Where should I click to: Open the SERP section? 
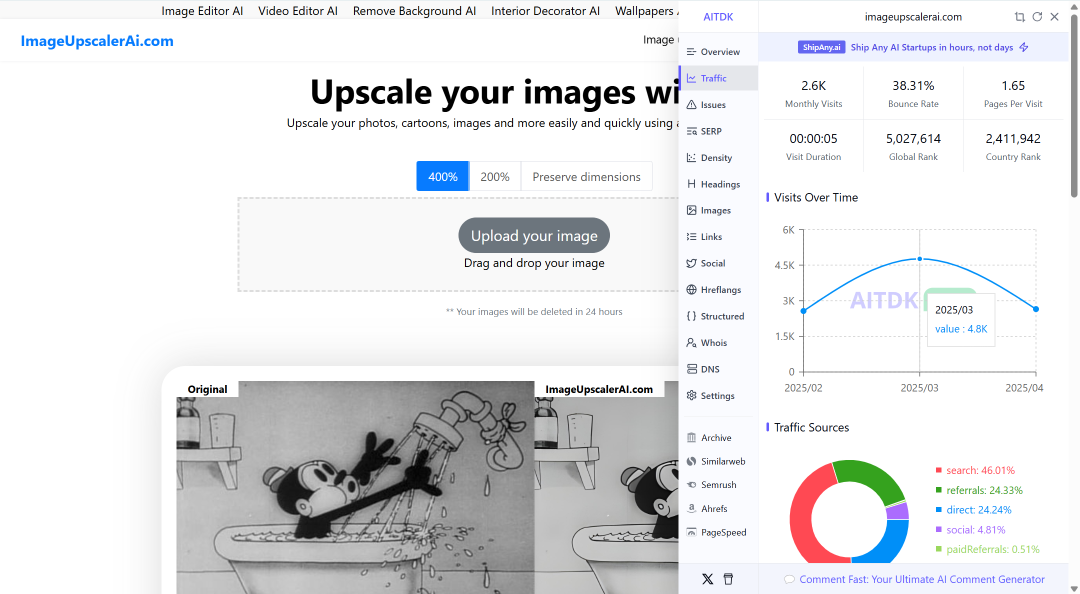tap(718, 131)
